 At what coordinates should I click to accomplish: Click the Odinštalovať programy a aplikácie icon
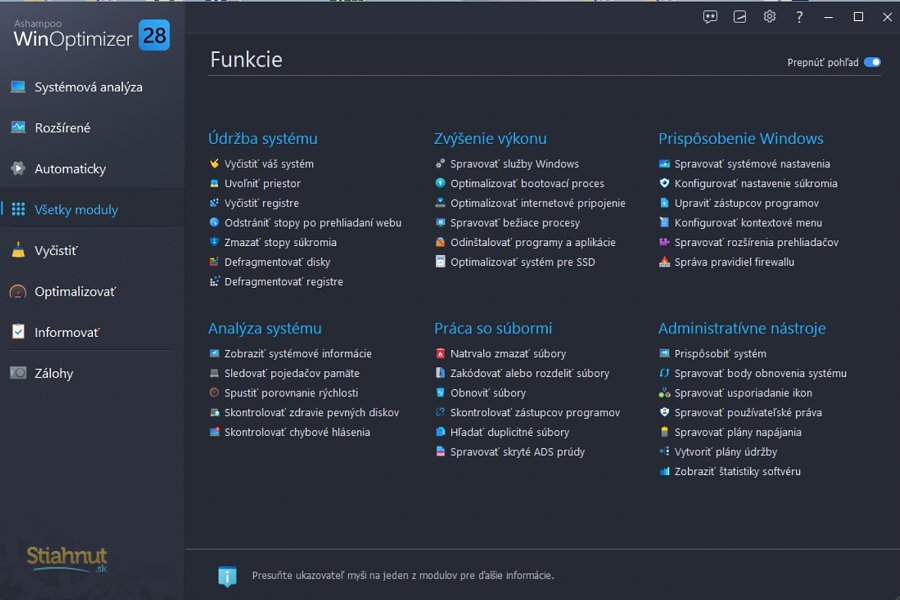pyautogui.click(x=440, y=242)
